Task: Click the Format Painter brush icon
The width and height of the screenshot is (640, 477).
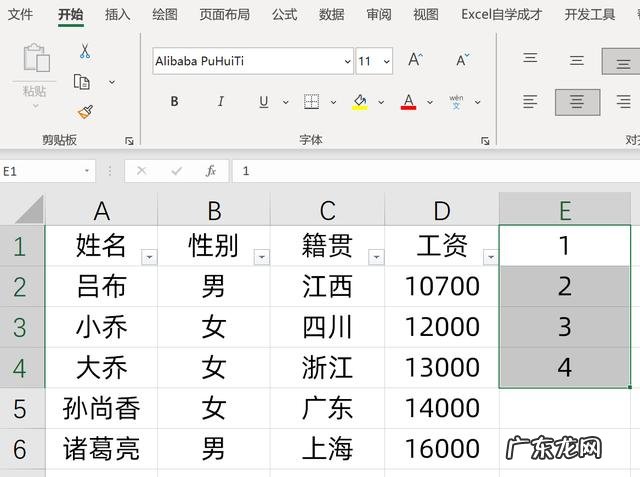Action: pos(85,112)
